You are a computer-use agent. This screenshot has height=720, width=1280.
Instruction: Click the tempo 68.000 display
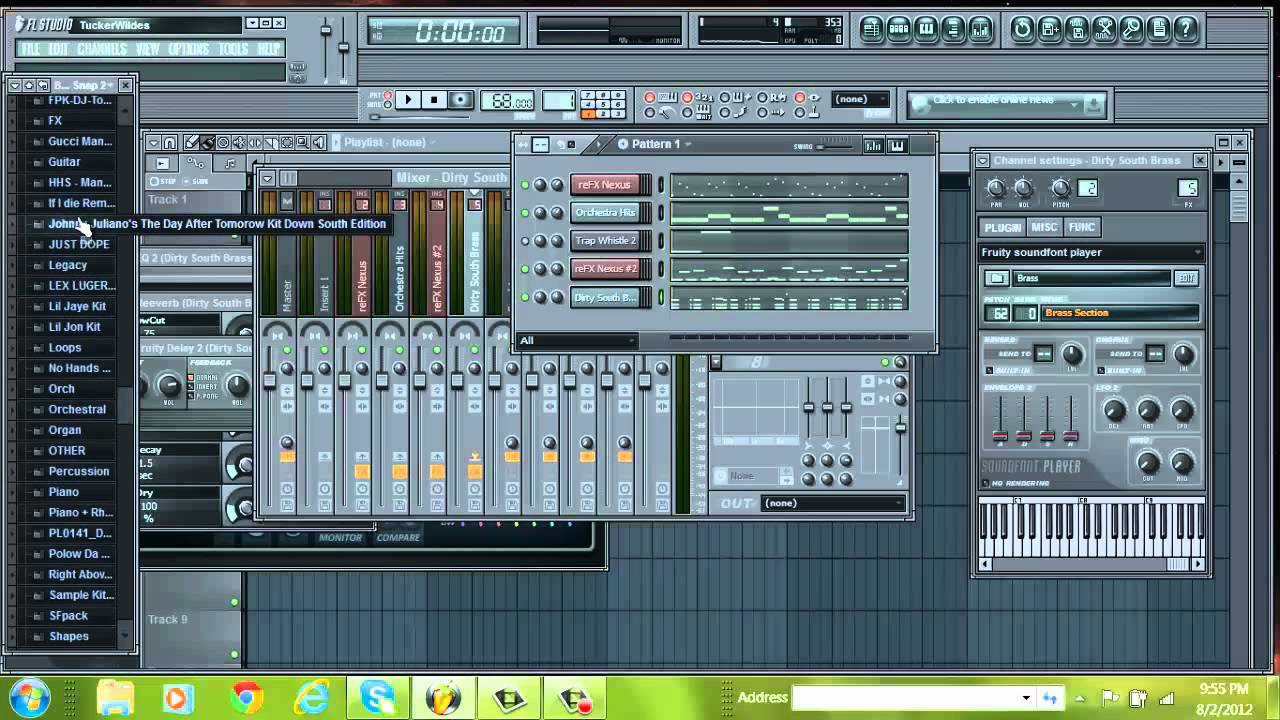507,101
